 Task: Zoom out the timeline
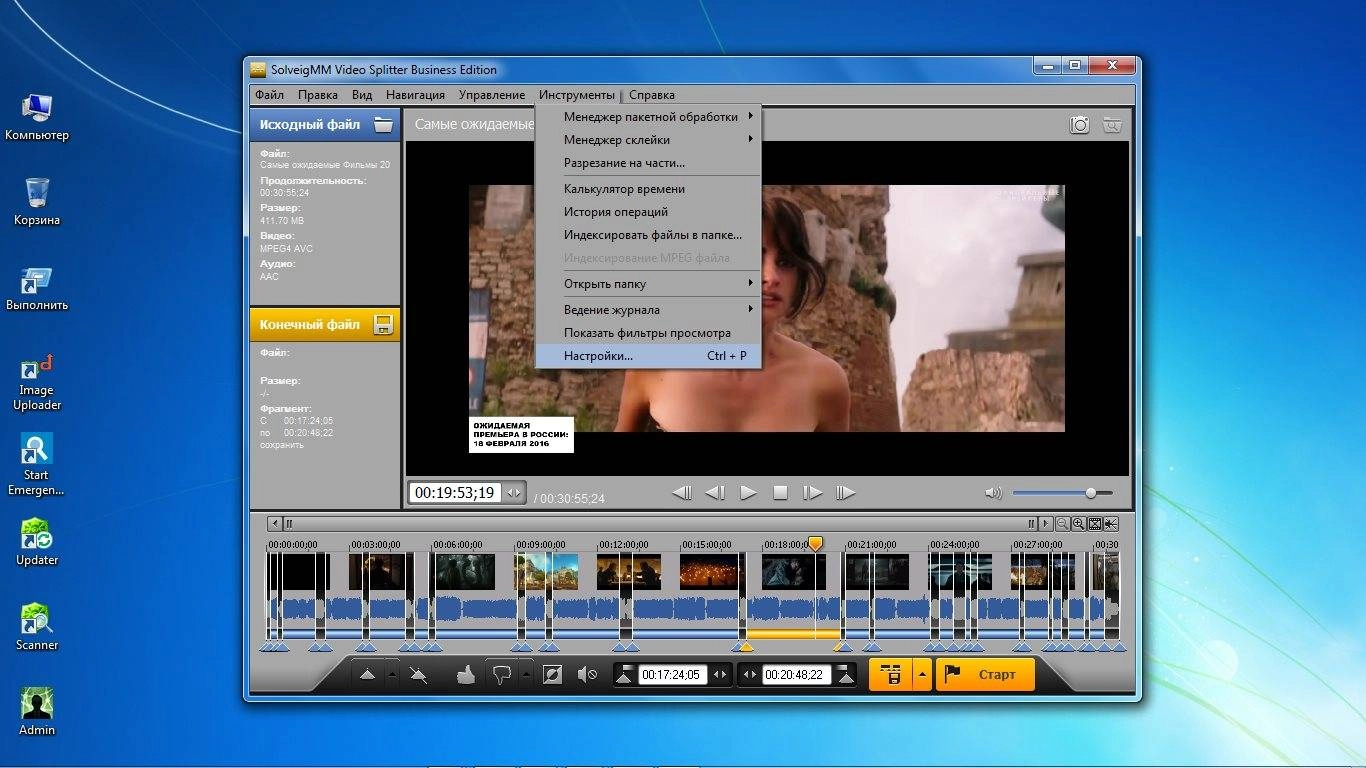tap(1063, 523)
